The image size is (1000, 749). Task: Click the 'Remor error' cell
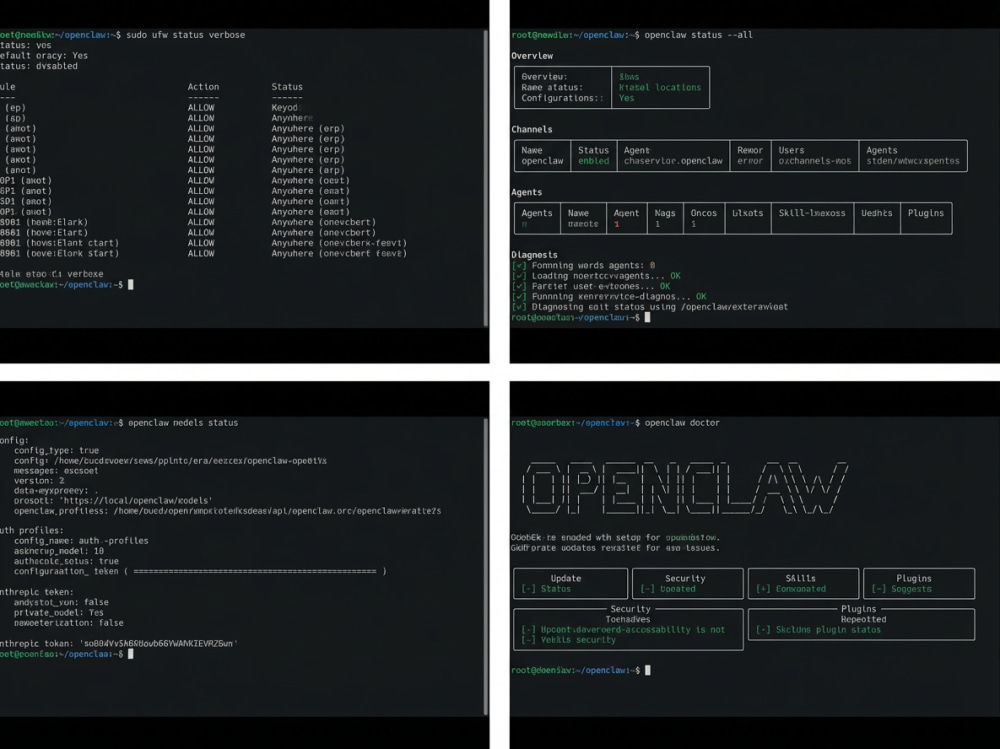[750, 156]
